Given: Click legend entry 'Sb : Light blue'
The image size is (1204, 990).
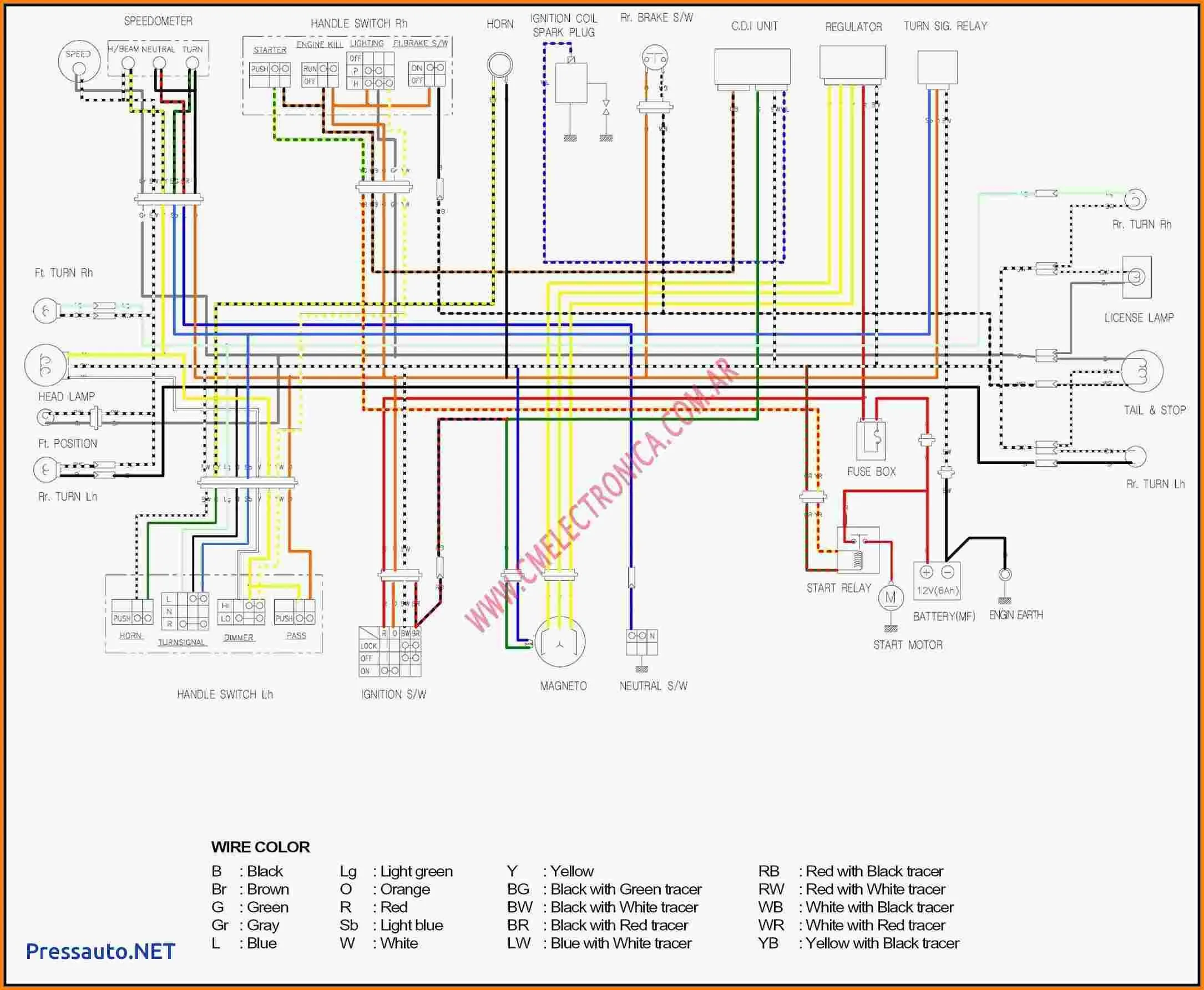Looking at the screenshot, I should 391,925.
